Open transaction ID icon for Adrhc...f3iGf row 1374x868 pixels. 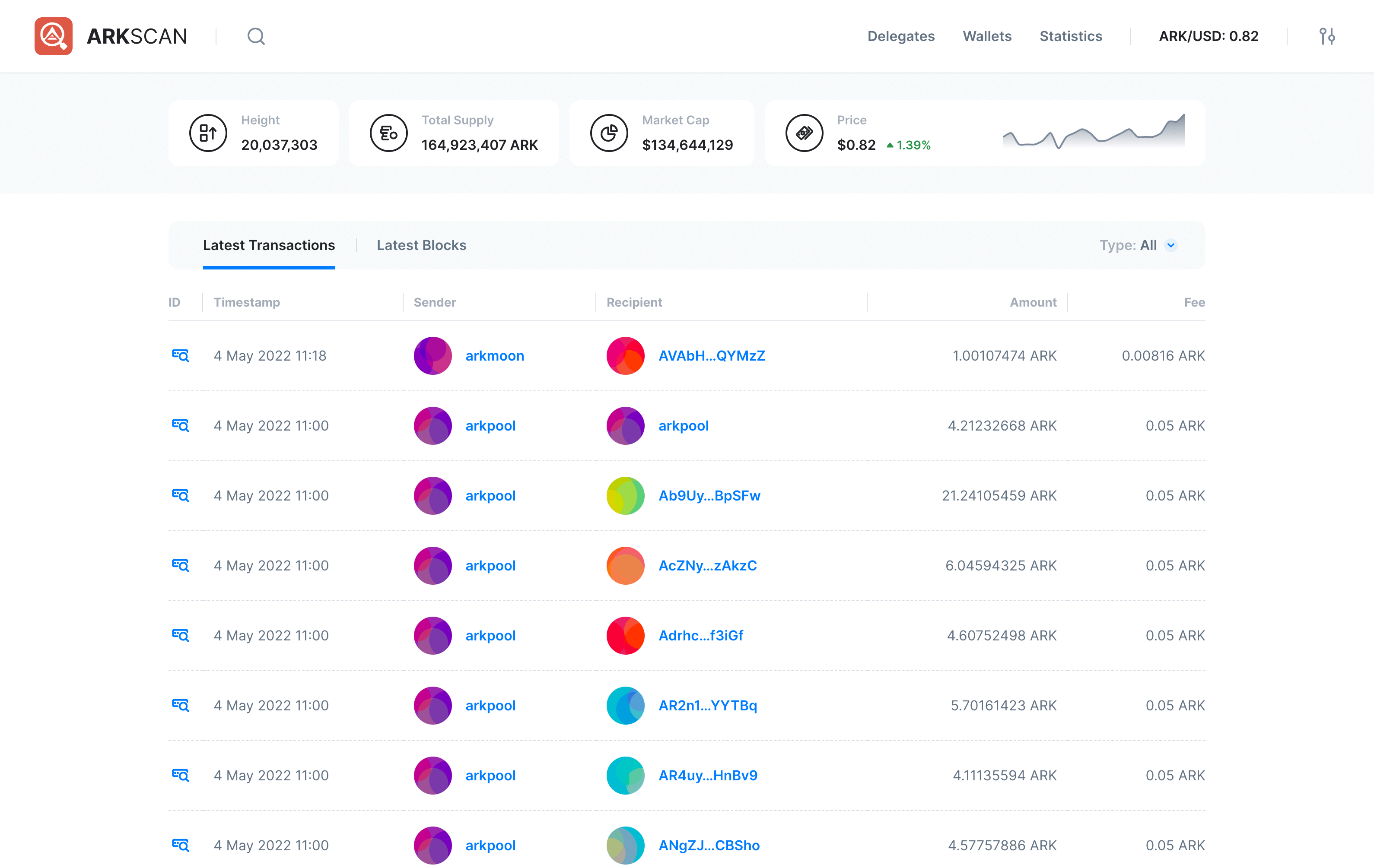(180, 635)
